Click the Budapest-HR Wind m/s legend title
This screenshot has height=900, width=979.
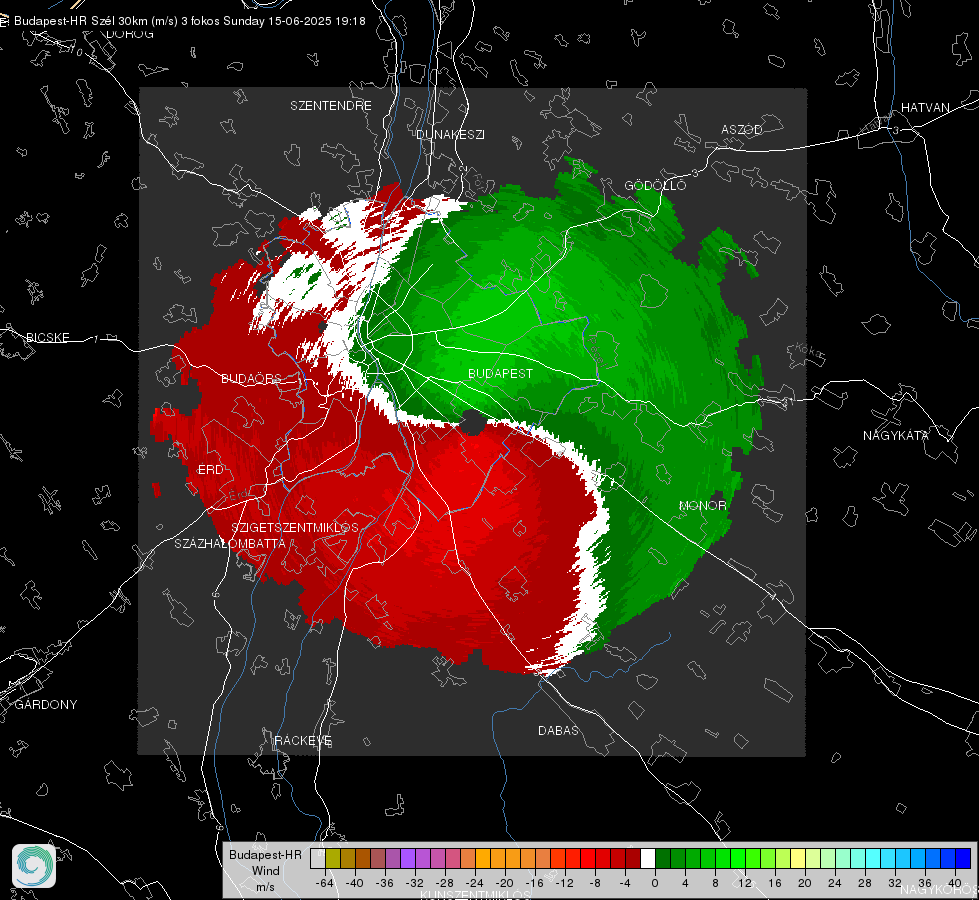coord(265,871)
